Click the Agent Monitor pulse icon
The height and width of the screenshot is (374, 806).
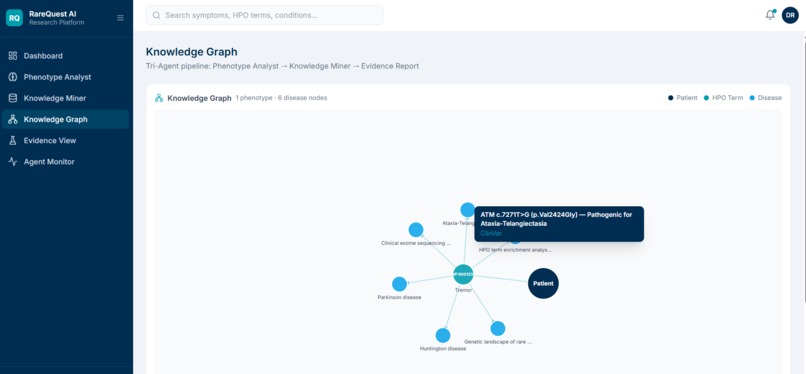[13, 161]
